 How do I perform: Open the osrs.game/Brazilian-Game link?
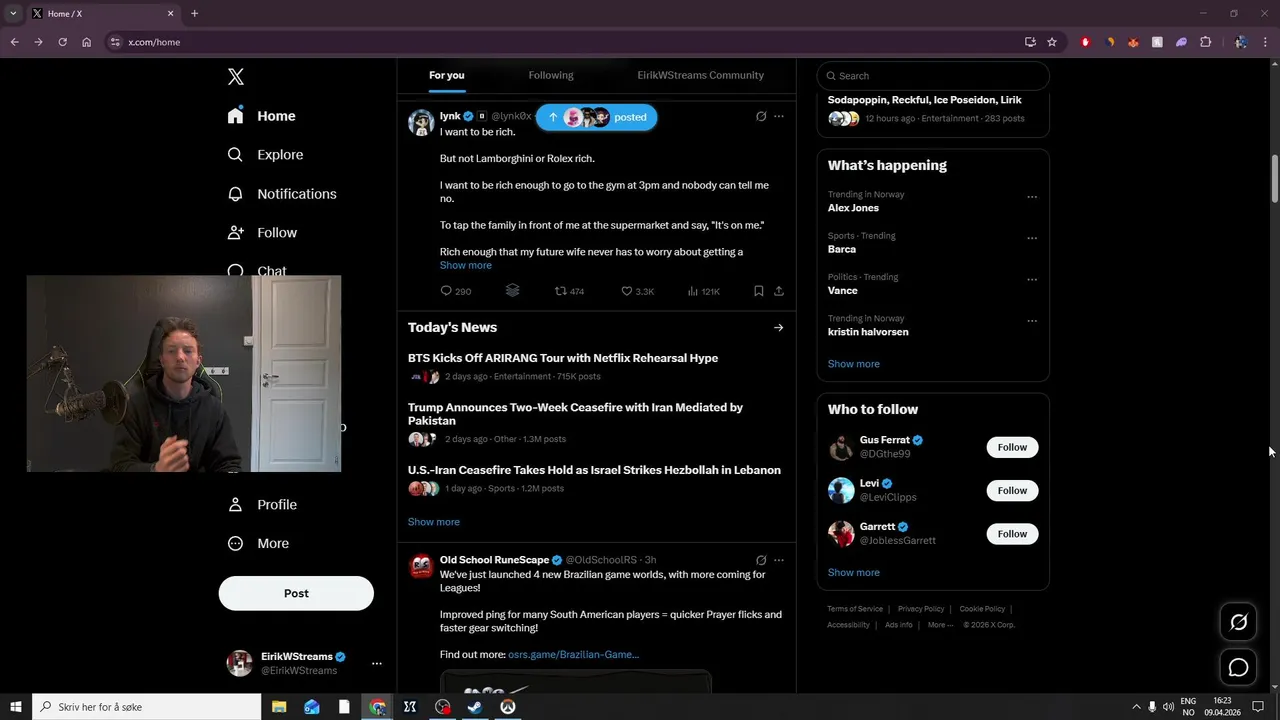[573, 654]
